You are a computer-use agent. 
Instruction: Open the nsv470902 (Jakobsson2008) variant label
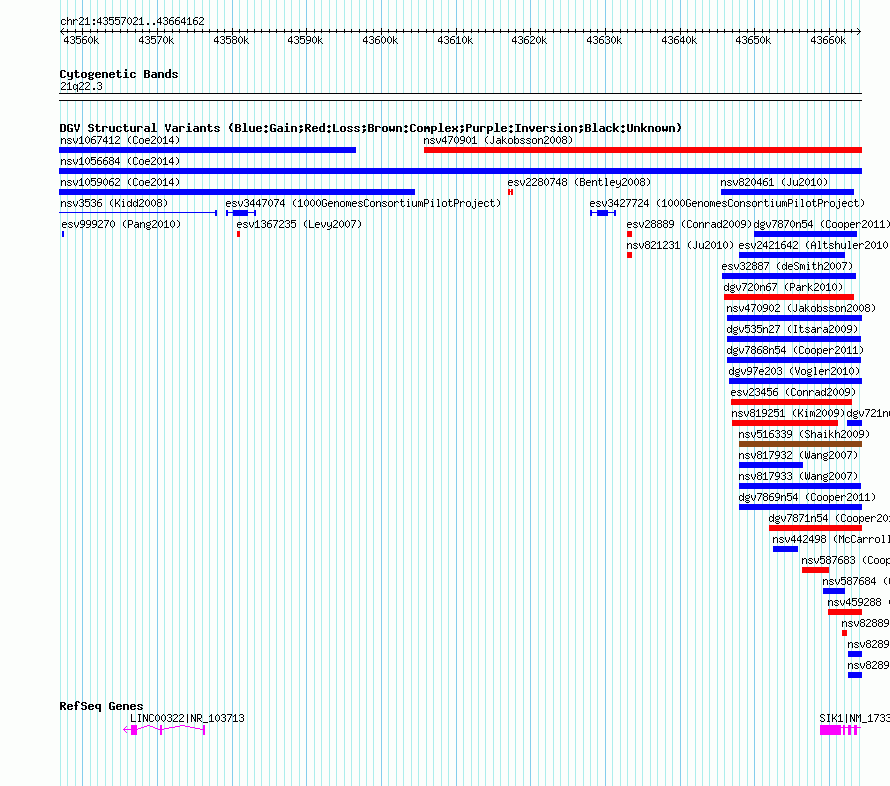pyautogui.click(x=801, y=308)
